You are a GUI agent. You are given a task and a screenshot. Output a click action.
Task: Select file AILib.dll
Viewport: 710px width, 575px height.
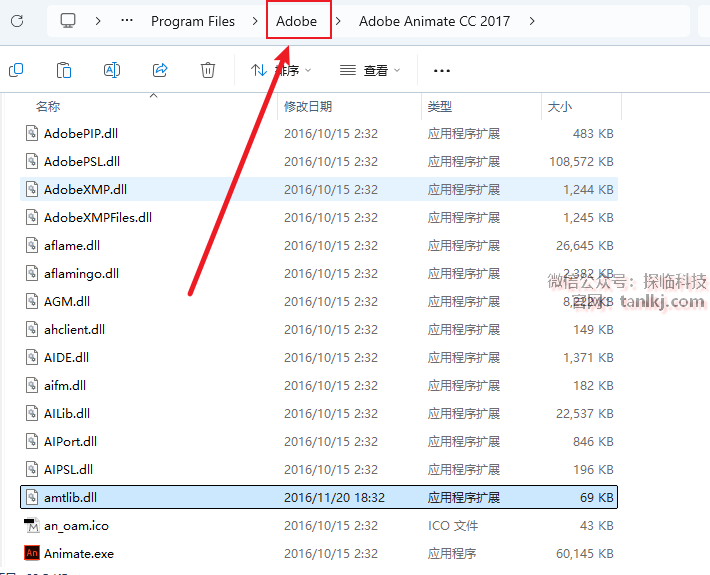click(319, 413)
